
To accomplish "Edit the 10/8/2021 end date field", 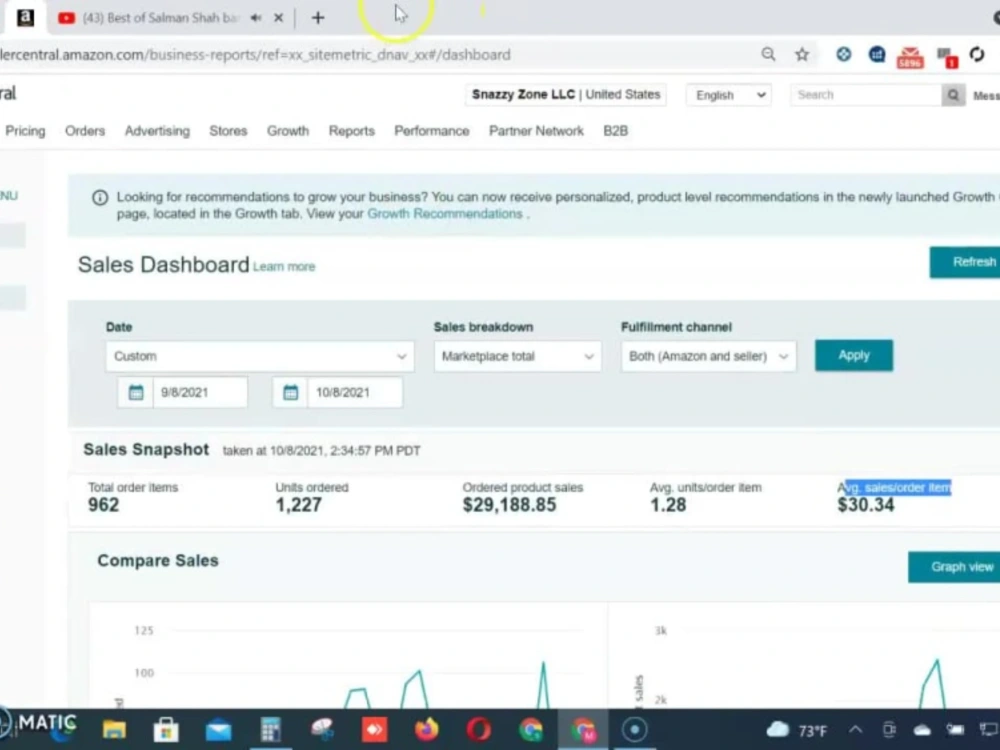I will (x=355, y=392).
